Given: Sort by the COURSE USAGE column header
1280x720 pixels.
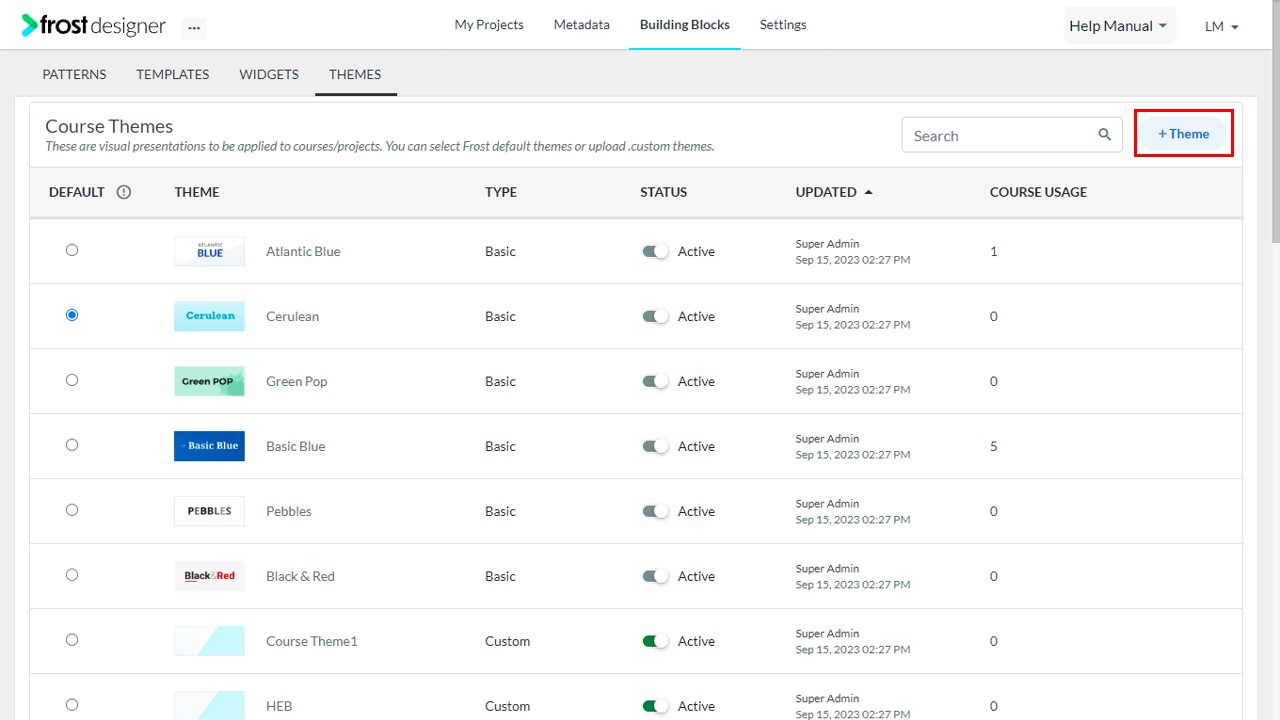Looking at the screenshot, I should click(x=1038, y=192).
